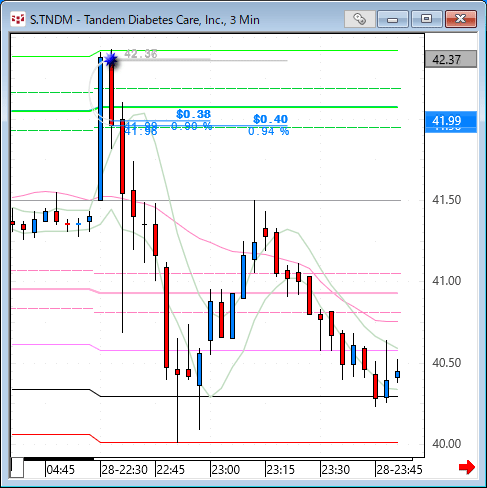Click the $0.40 profit annotation
The width and height of the screenshot is (487, 488).
270,119
